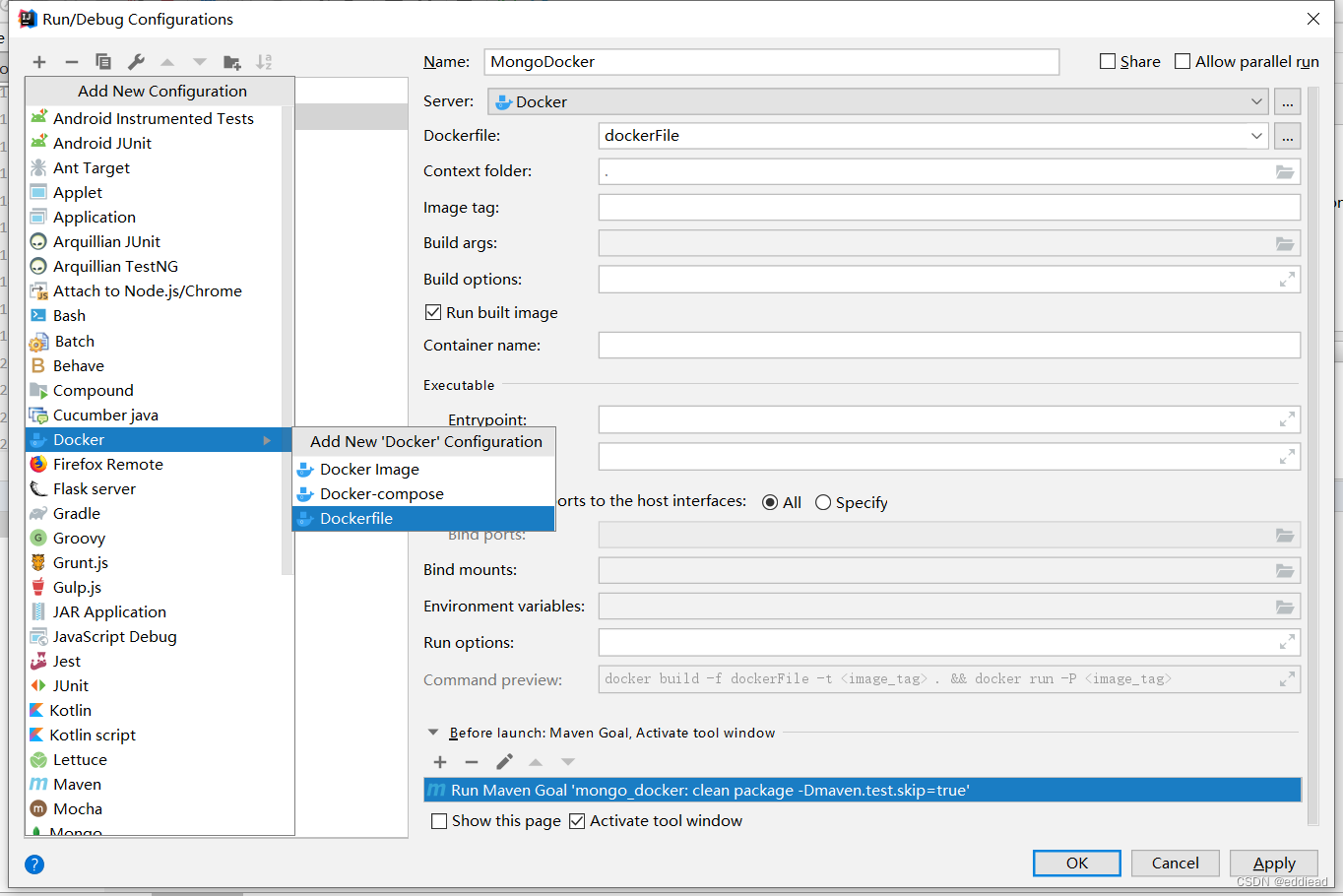Sort configurations alphabetically icon
Image resolution: width=1343 pixels, height=896 pixels.
(264, 62)
